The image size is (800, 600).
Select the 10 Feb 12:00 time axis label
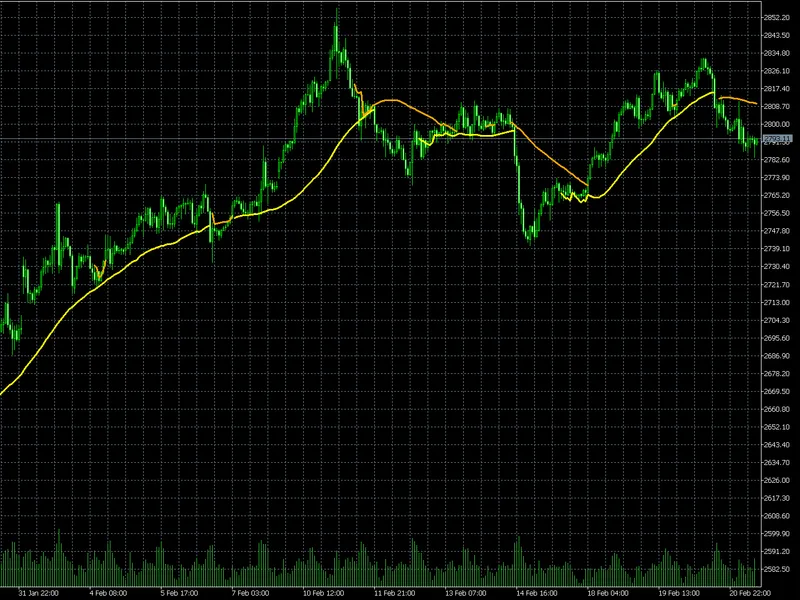click(x=323, y=593)
